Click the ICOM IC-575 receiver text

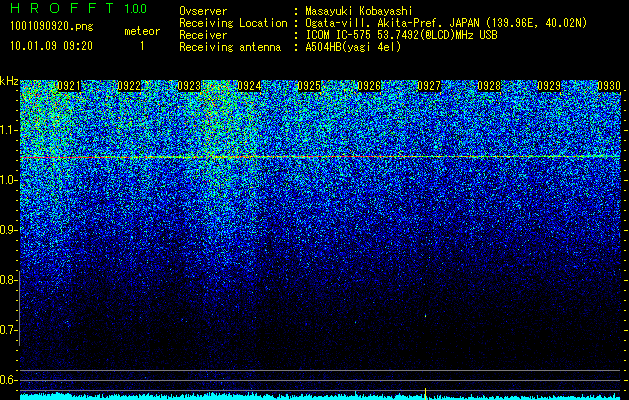point(401,35)
